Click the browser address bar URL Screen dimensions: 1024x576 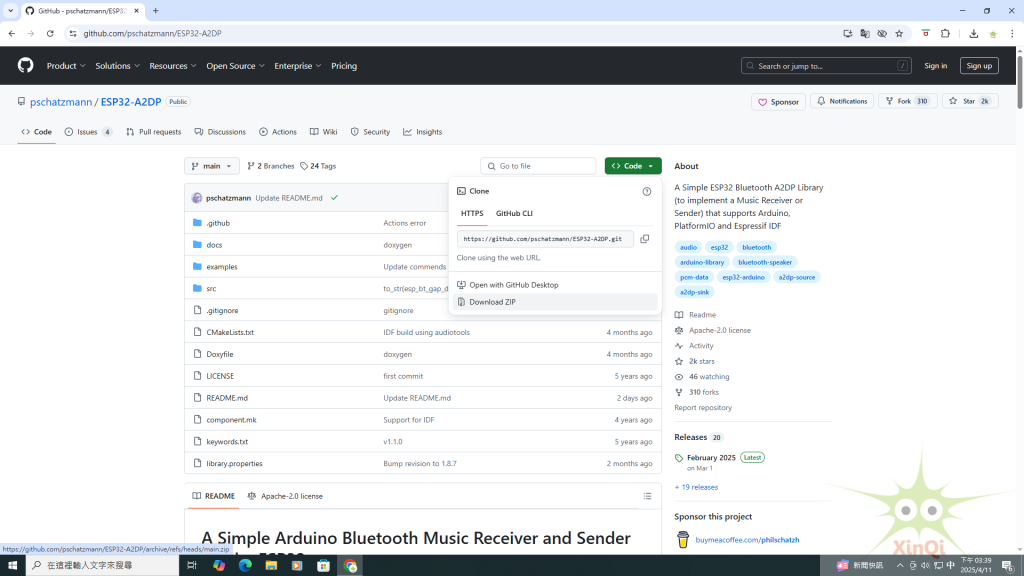[x=152, y=33]
